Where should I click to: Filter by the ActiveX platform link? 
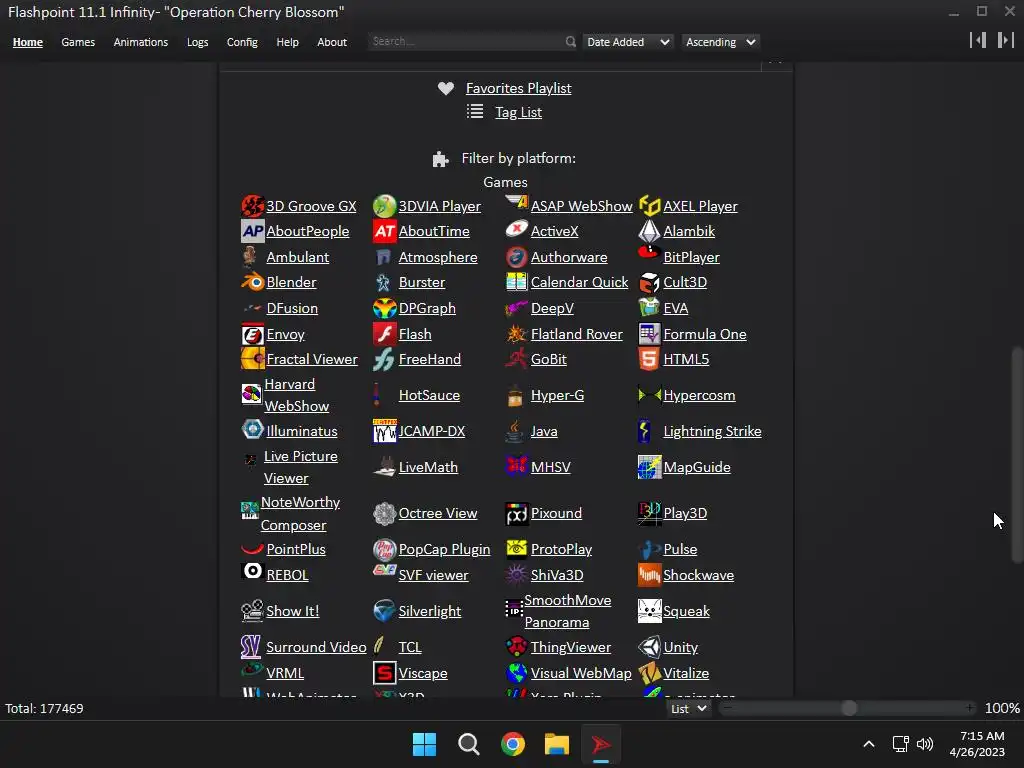[x=554, y=231]
